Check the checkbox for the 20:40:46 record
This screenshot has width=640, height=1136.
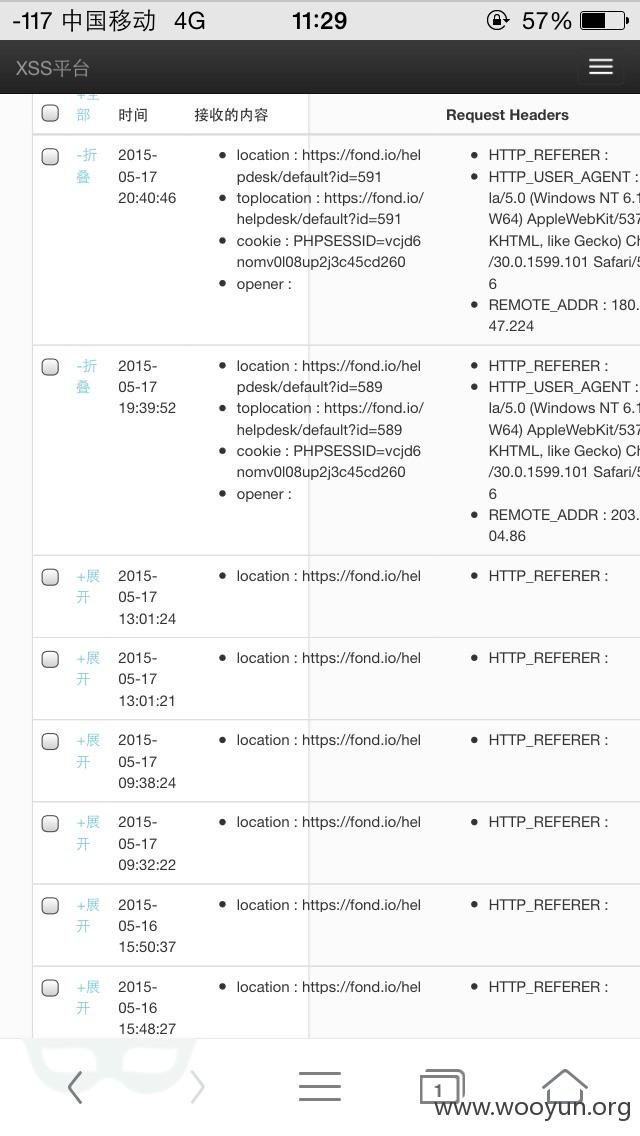click(x=50, y=156)
